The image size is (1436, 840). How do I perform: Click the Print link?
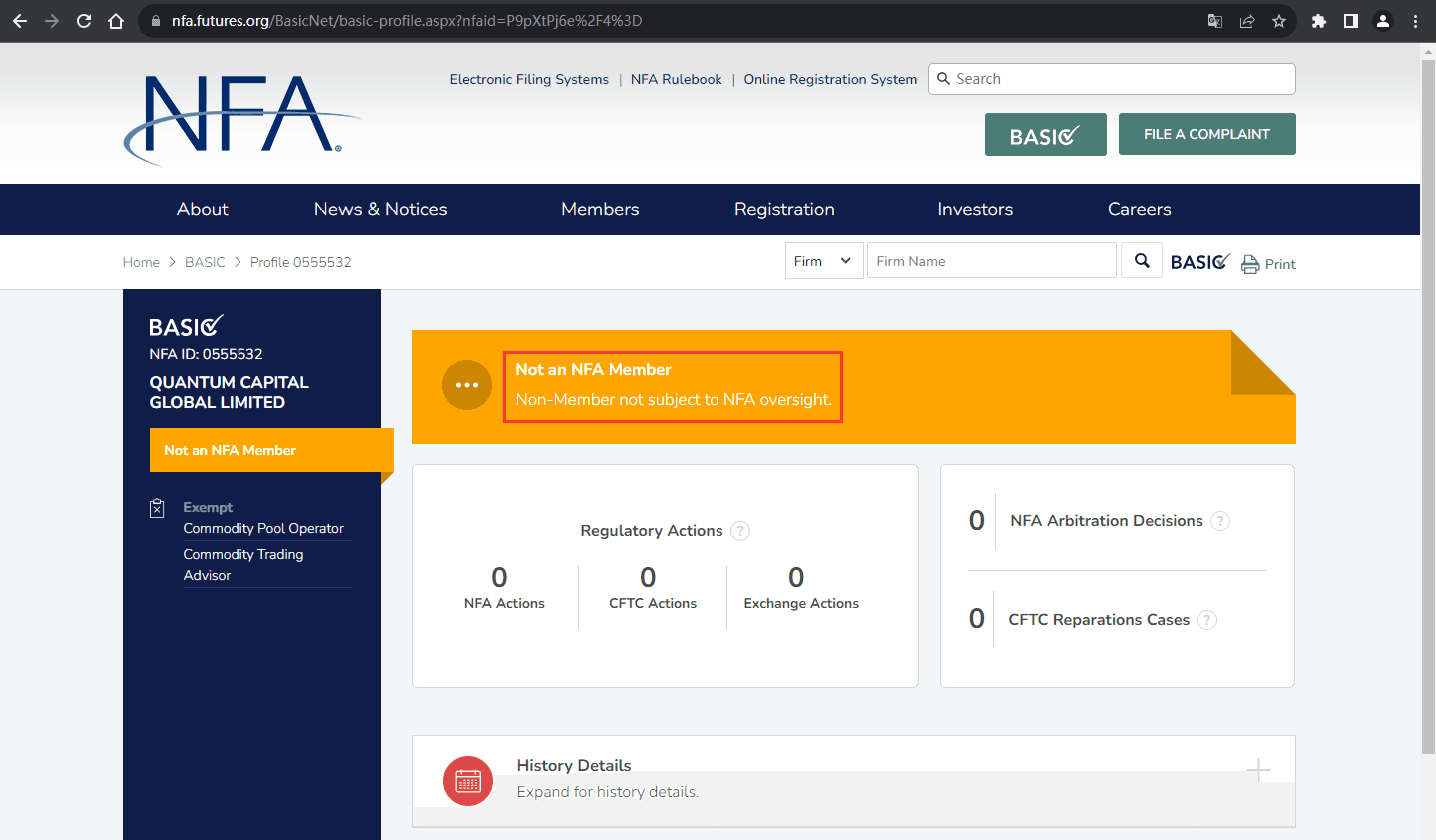pos(1280,264)
